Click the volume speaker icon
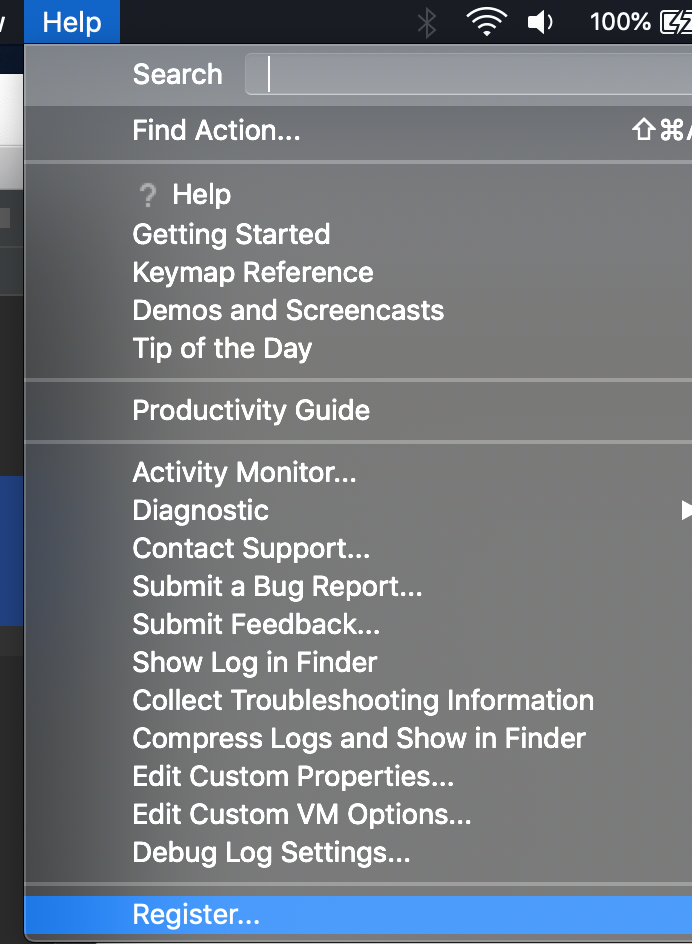The width and height of the screenshot is (692, 944). tap(540, 22)
